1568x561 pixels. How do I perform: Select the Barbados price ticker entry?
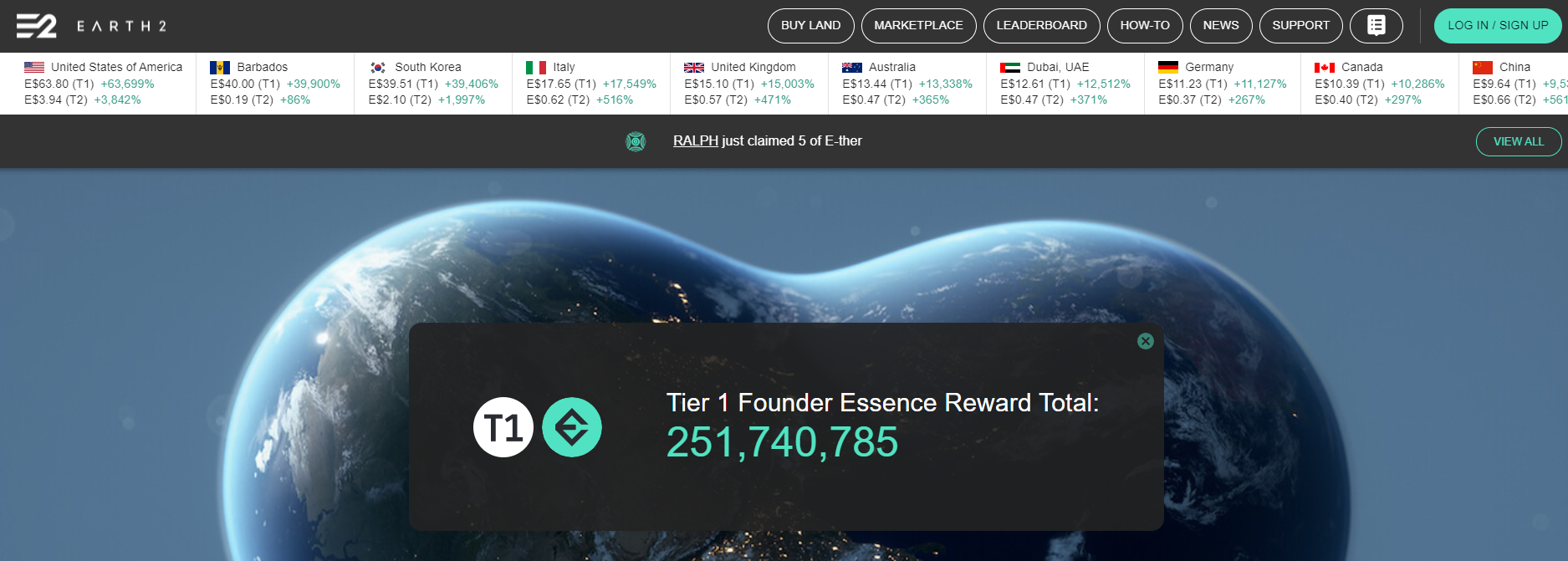275,83
